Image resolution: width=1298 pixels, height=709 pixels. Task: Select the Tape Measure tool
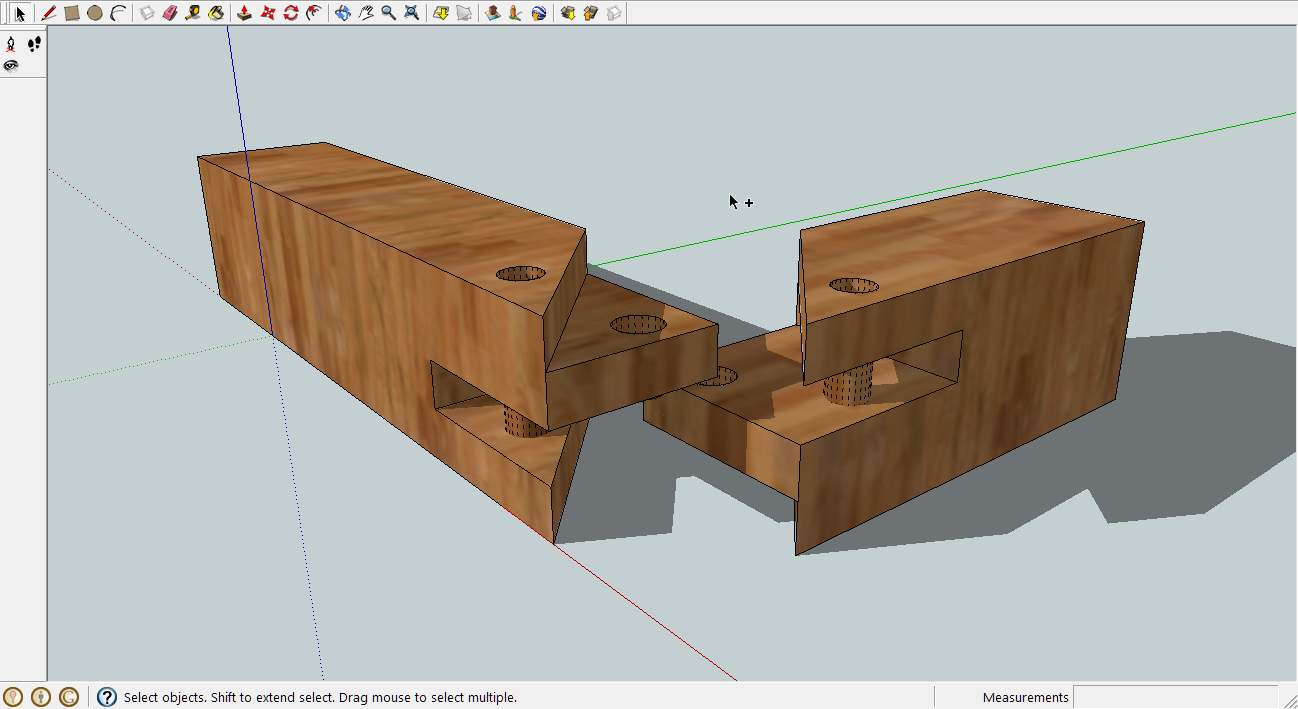(x=192, y=13)
